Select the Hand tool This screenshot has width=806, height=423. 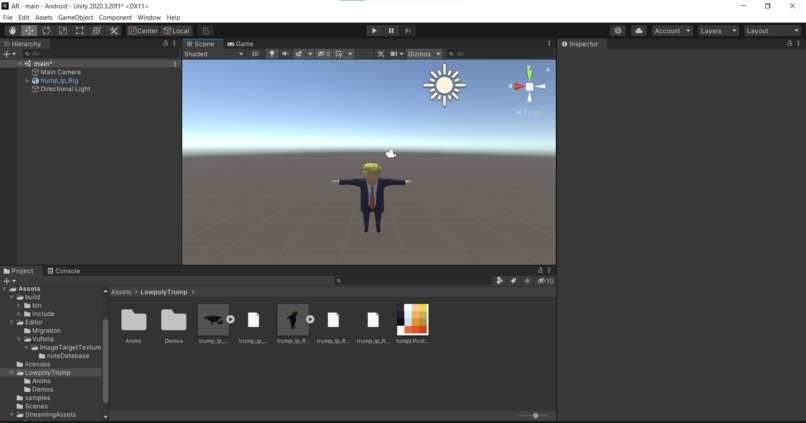coord(12,31)
